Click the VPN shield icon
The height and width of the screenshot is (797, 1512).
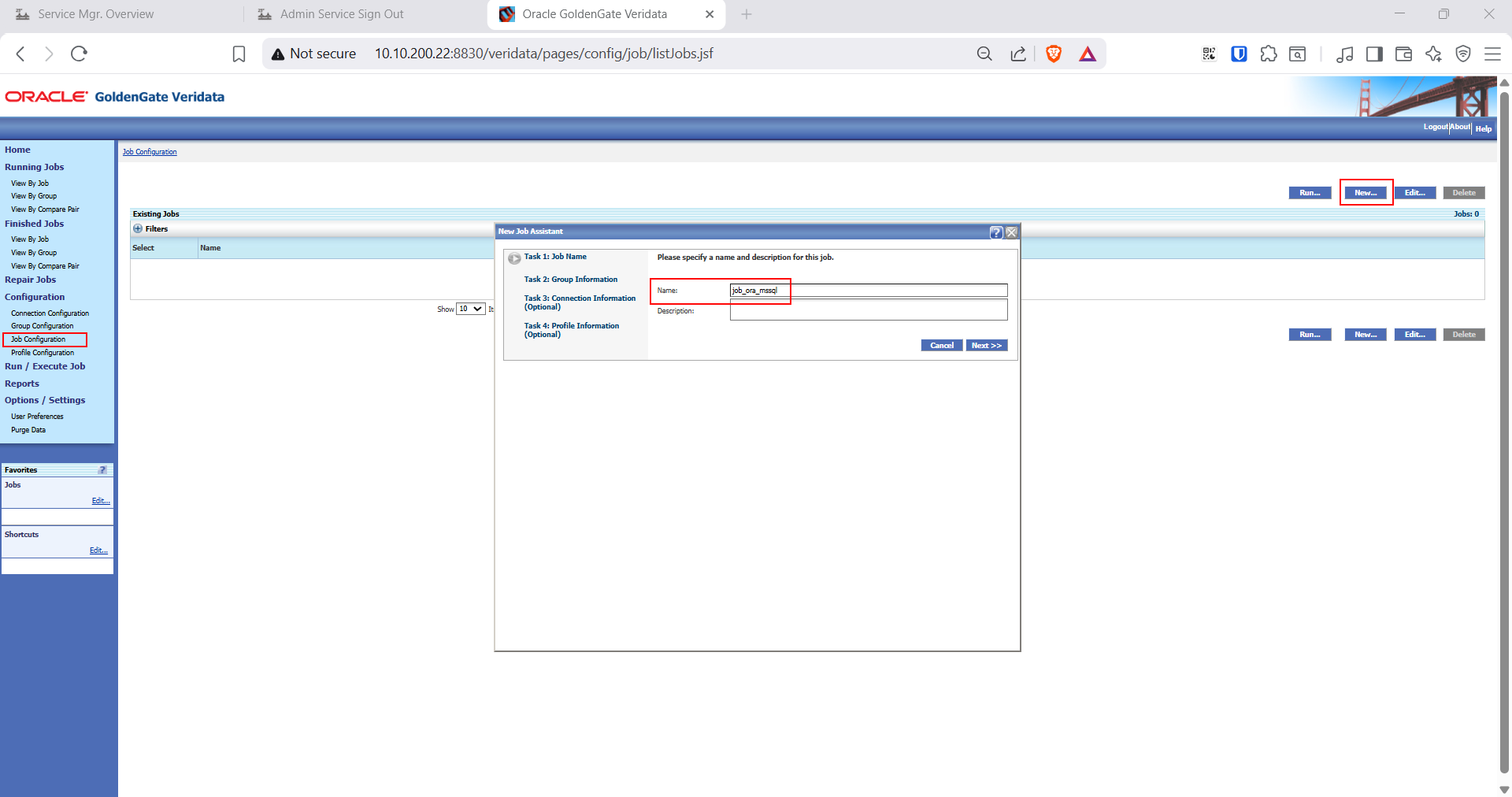click(x=1463, y=54)
